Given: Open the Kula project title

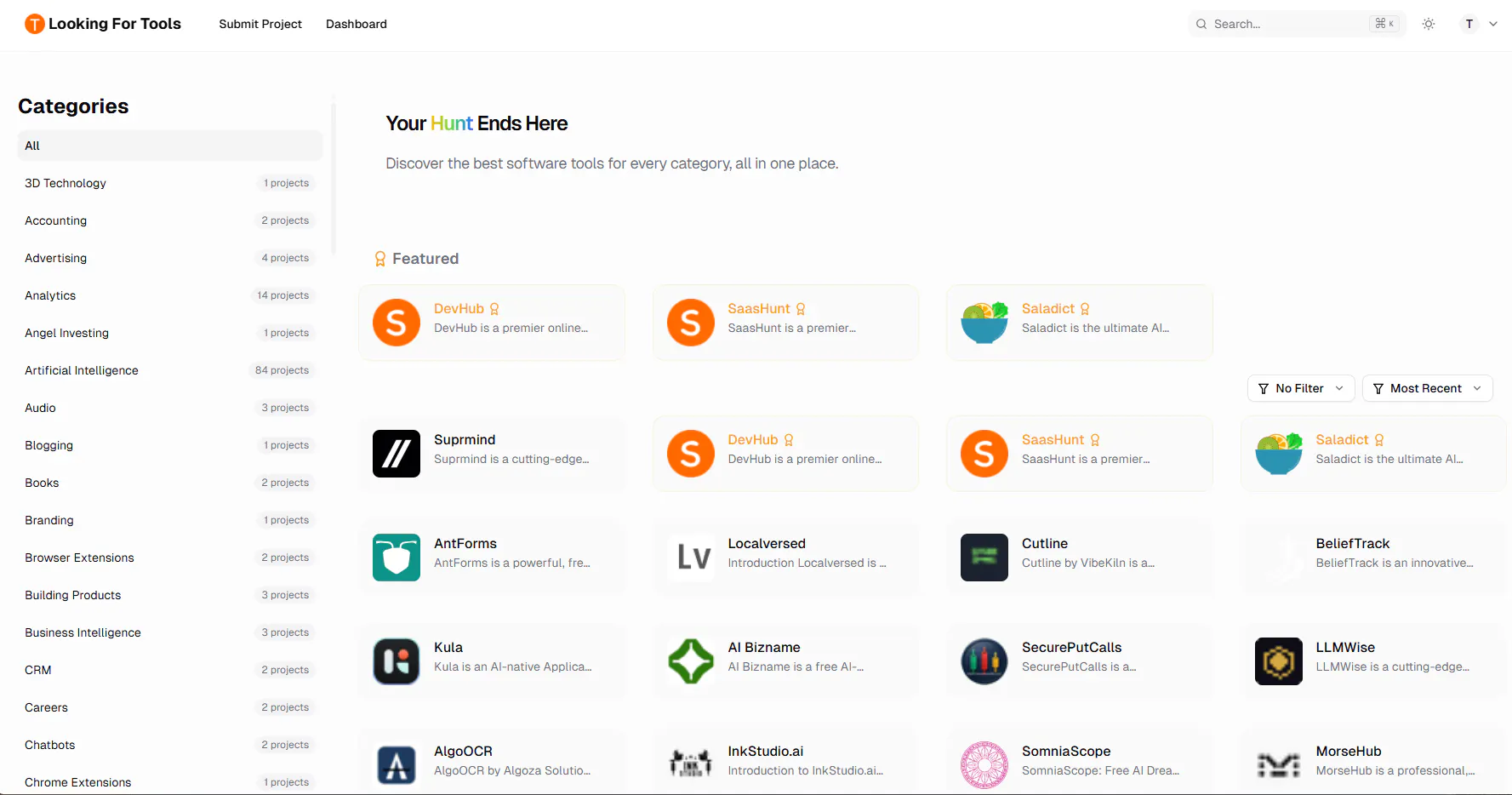Looking at the screenshot, I should (x=448, y=647).
